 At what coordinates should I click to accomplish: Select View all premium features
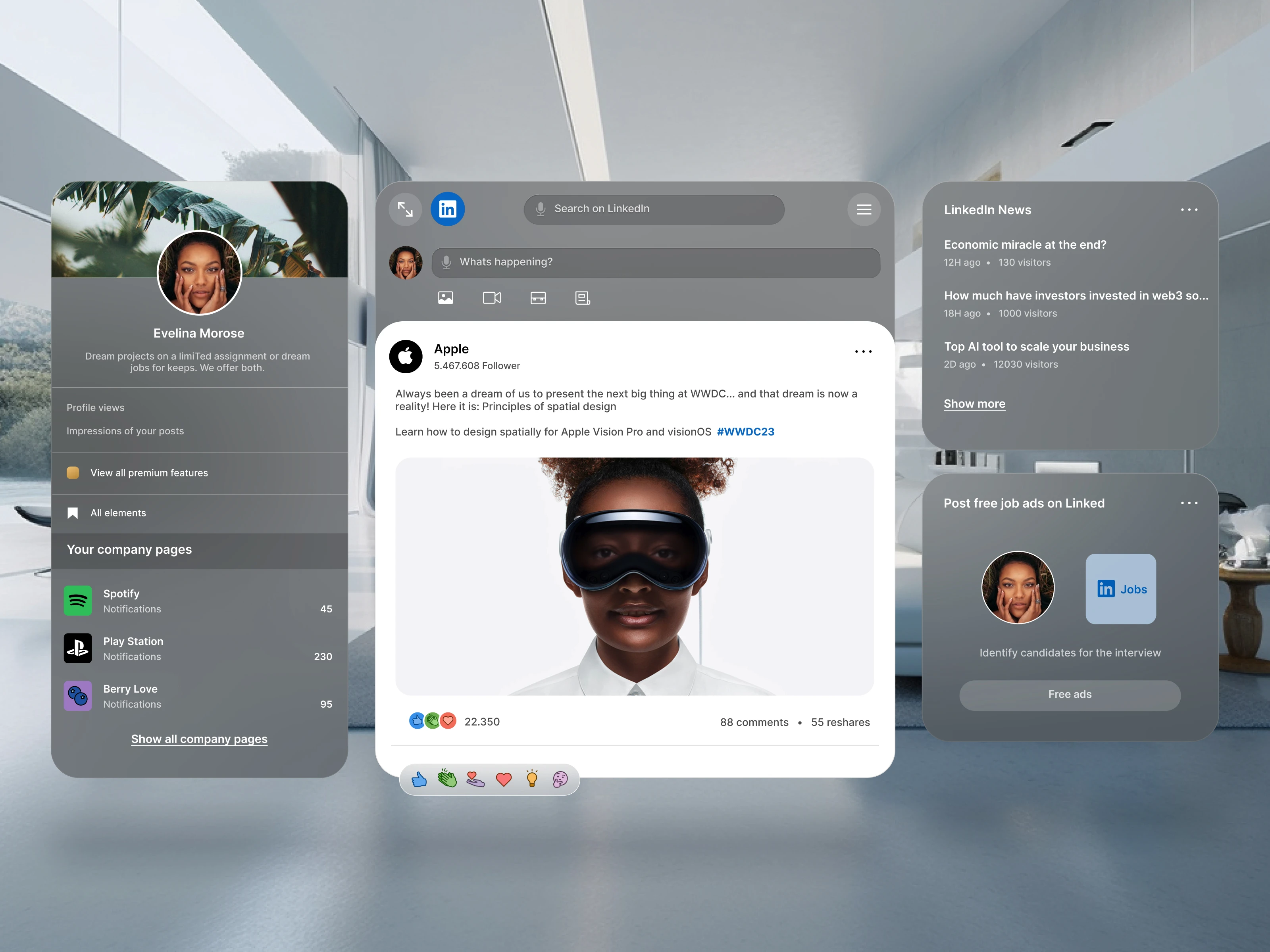(149, 473)
